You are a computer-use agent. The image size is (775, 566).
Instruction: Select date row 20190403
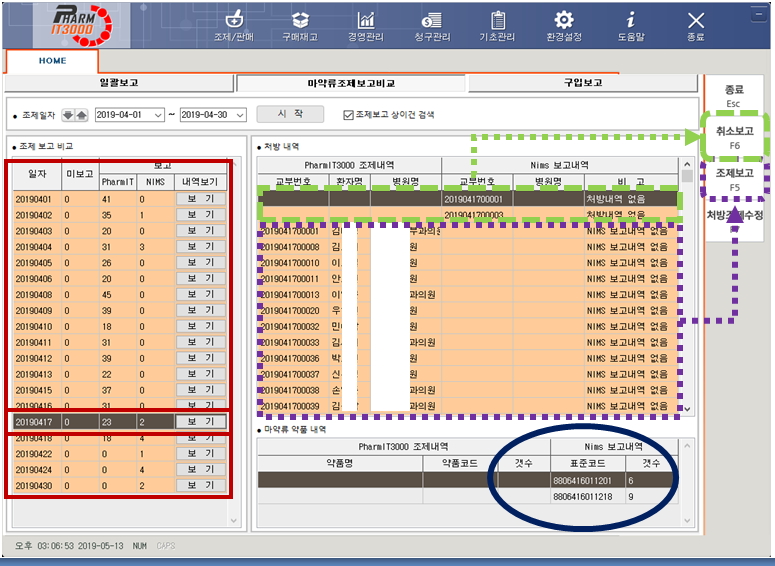pos(120,231)
